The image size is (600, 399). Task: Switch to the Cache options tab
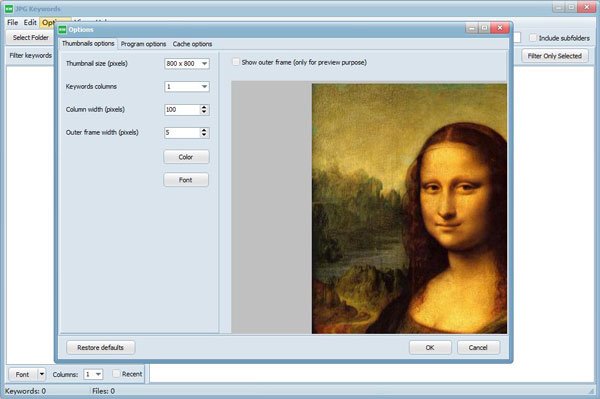[192, 44]
